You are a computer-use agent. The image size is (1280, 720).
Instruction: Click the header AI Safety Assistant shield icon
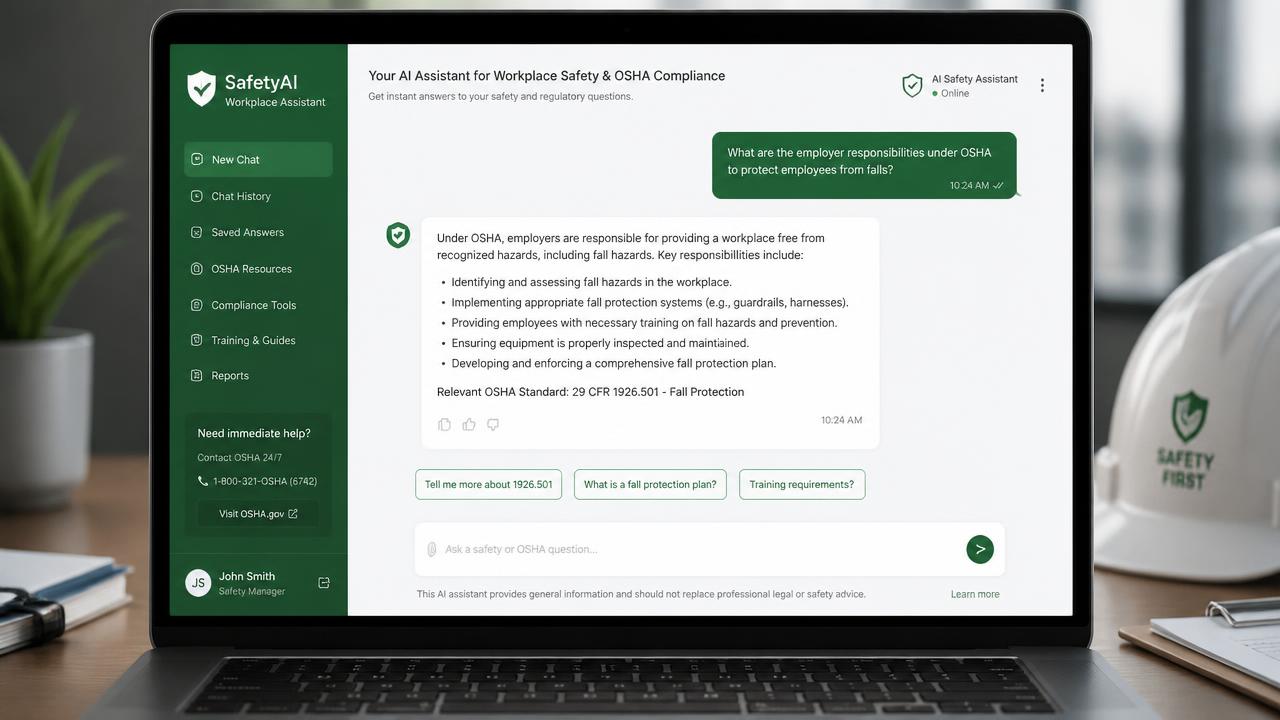(912, 86)
